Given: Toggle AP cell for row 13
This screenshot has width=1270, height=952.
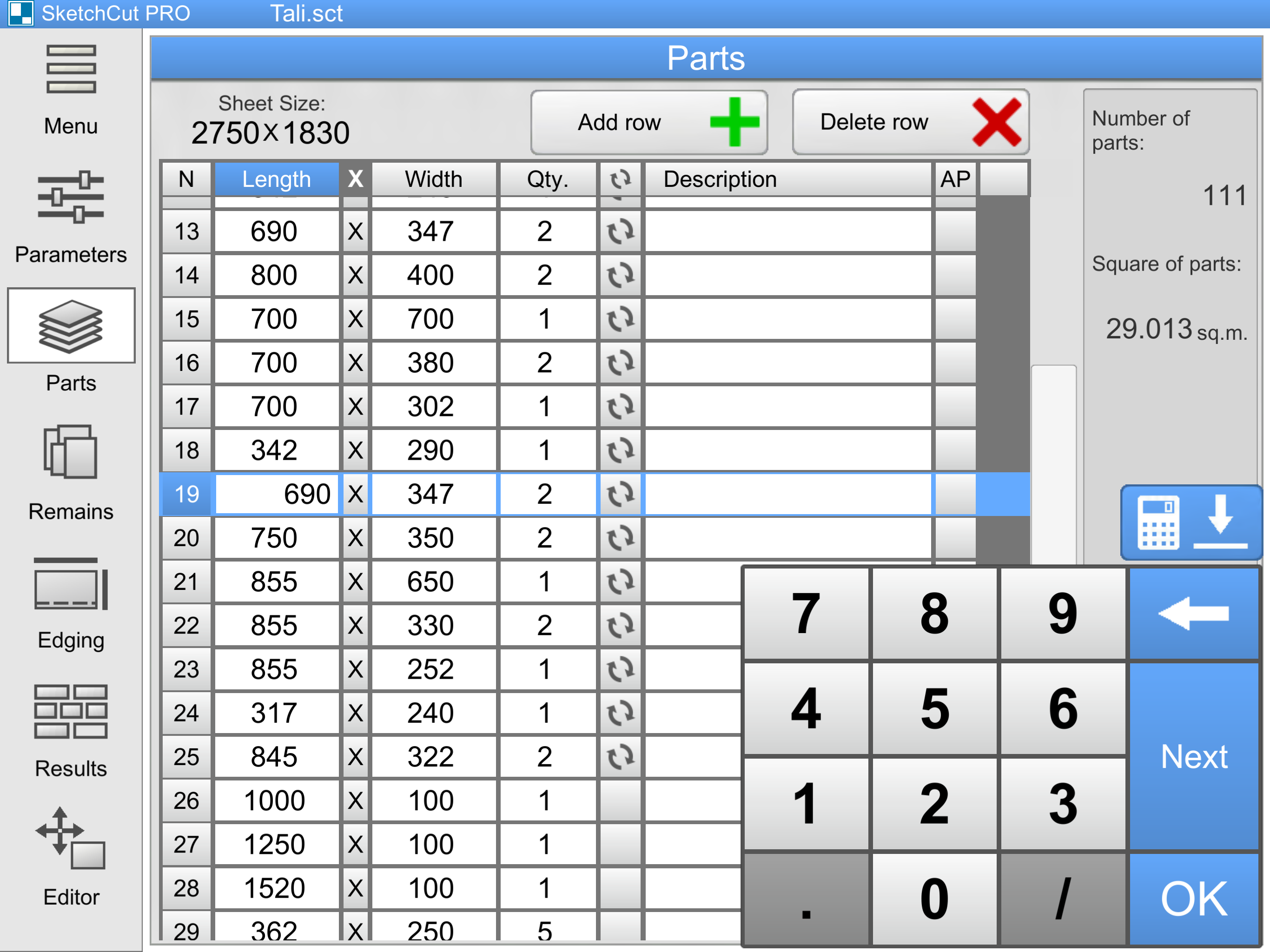Looking at the screenshot, I should coord(955,232).
